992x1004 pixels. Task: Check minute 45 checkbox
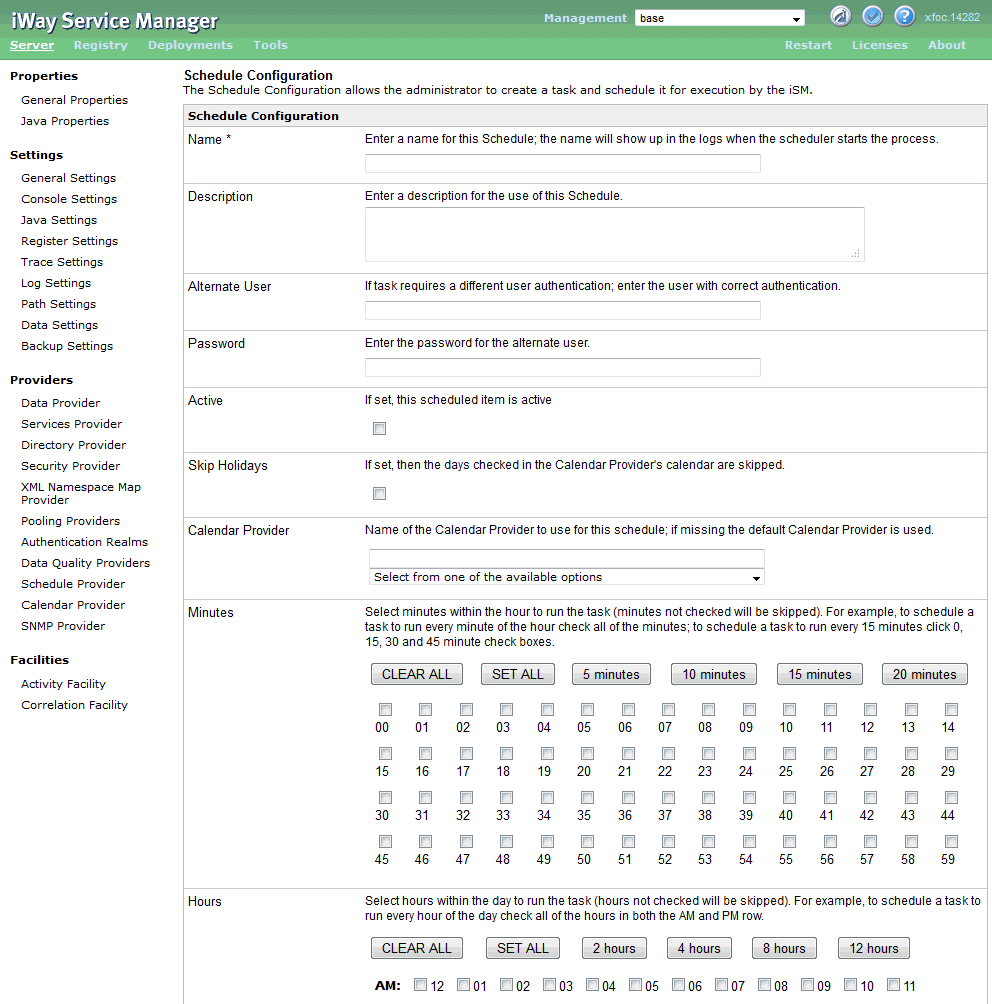385,842
